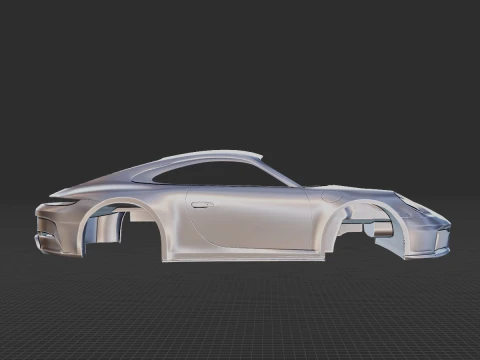Click the door handle on the car model
The height and width of the screenshot is (360, 480).
(x=202, y=205)
